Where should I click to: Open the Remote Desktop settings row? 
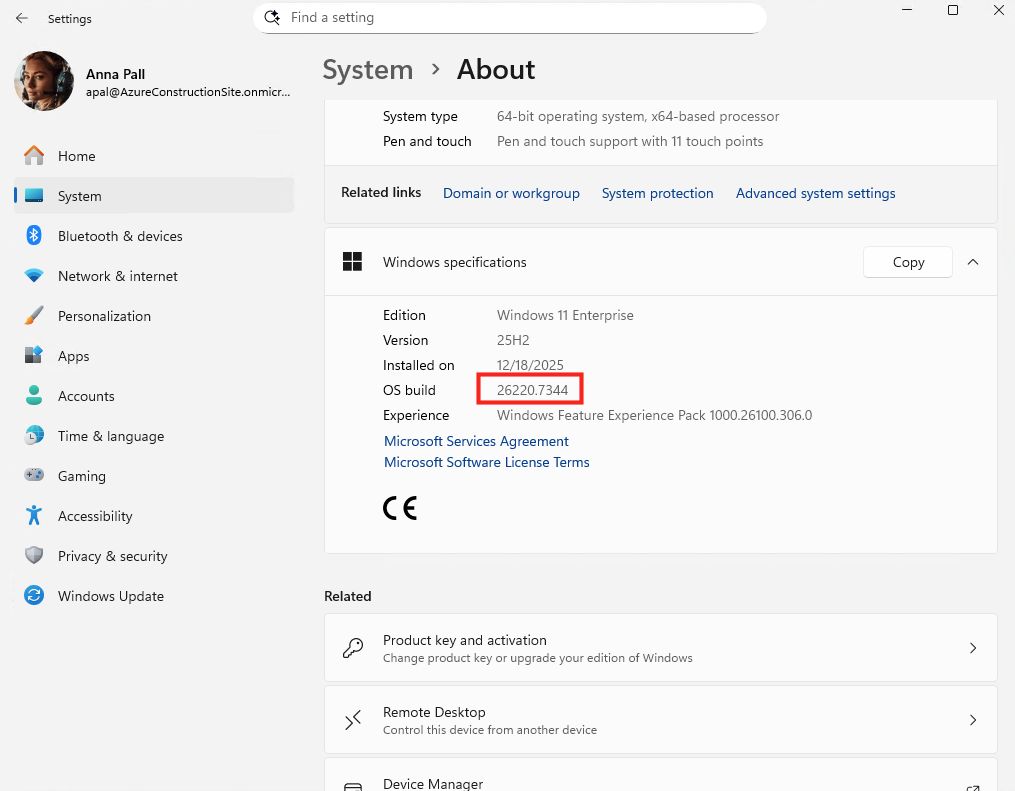pos(660,720)
